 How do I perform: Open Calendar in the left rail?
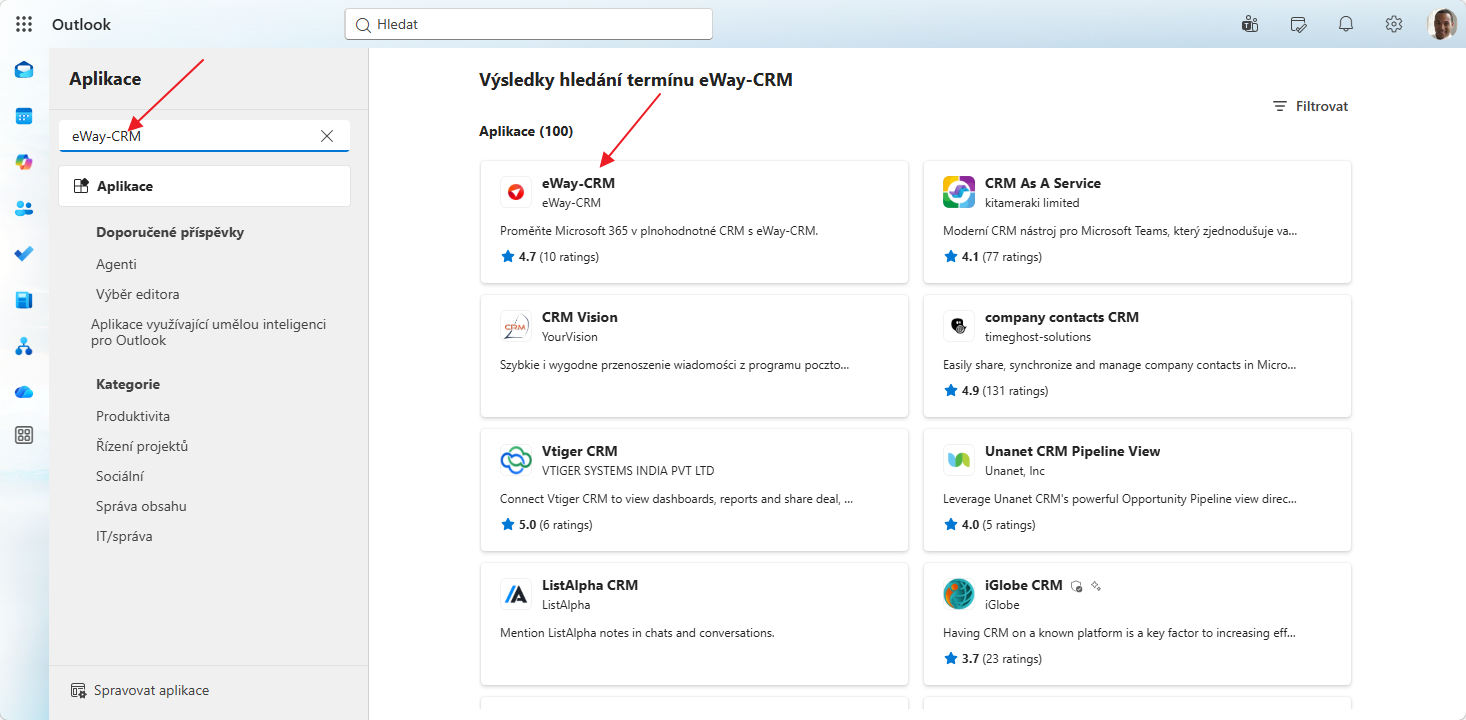coord(24,116)
